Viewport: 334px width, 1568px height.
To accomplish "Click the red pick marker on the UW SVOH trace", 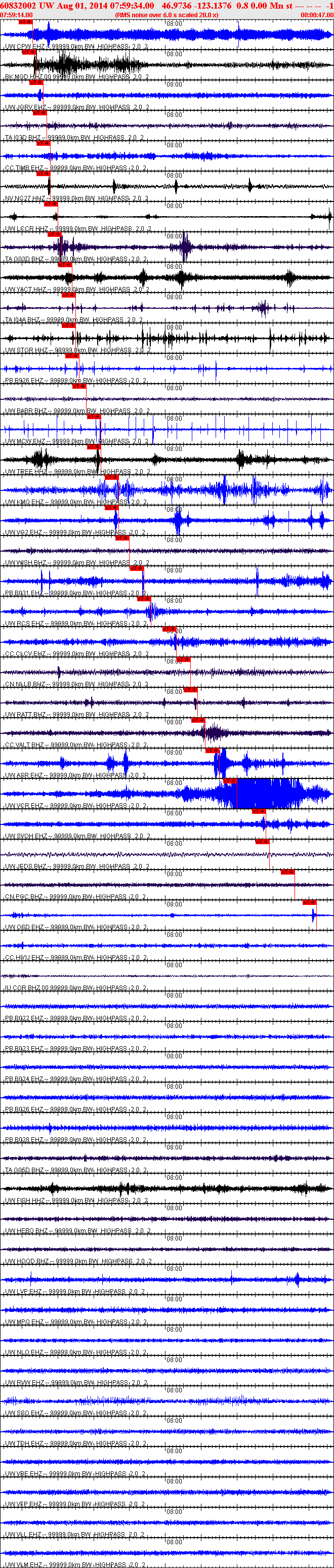I will pyautogui.click(x=259, y=811).
